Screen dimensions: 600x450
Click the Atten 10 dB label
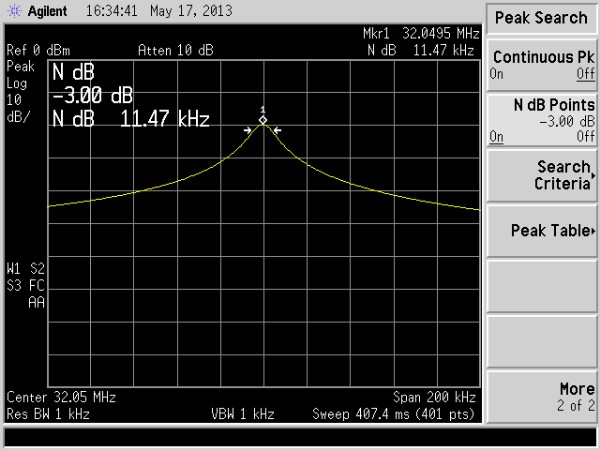click(x=176, y=50)
